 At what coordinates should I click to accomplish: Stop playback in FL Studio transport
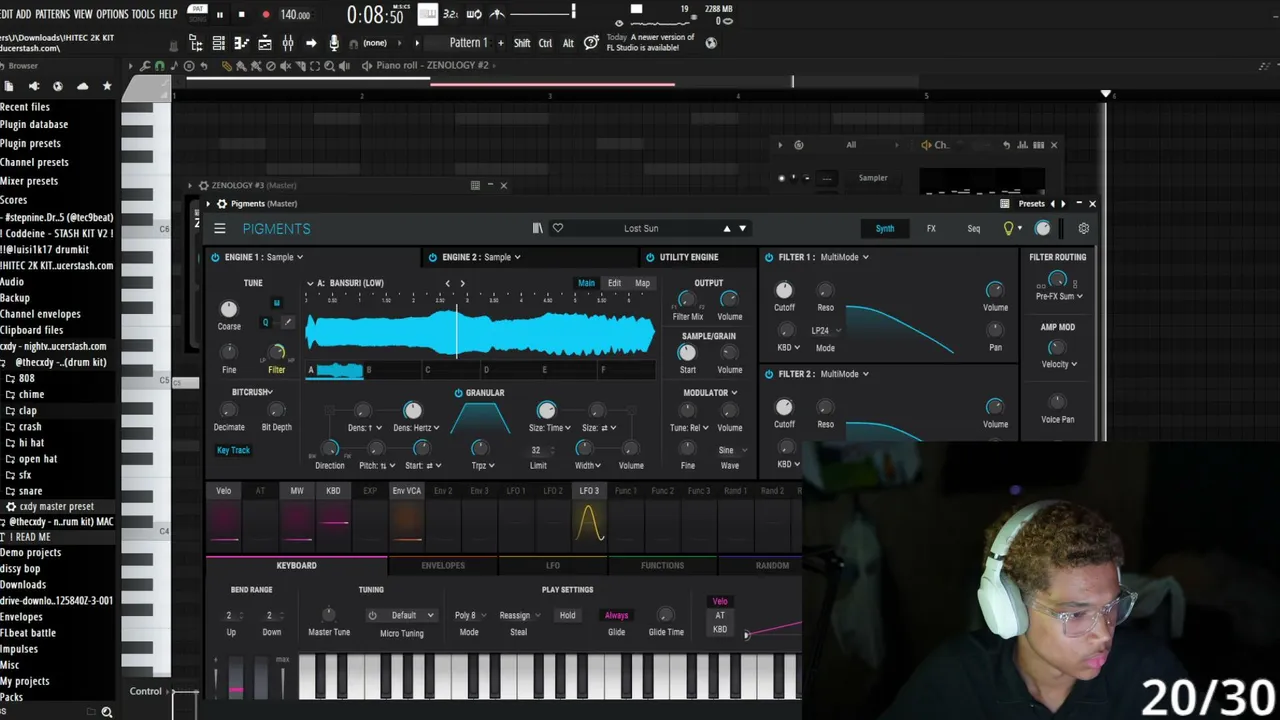pyautogui.click(x=242, y=14)
